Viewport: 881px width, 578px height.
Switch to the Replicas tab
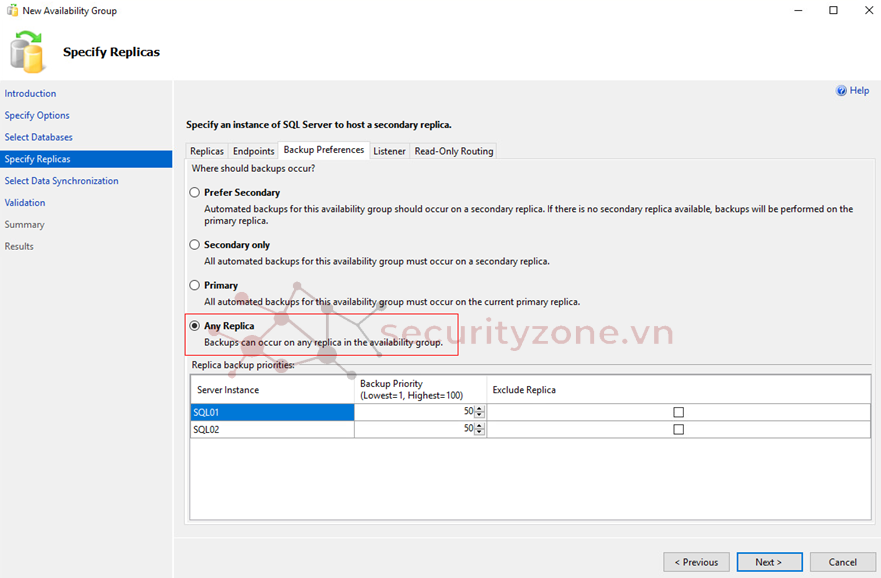(x=207, y=151)
